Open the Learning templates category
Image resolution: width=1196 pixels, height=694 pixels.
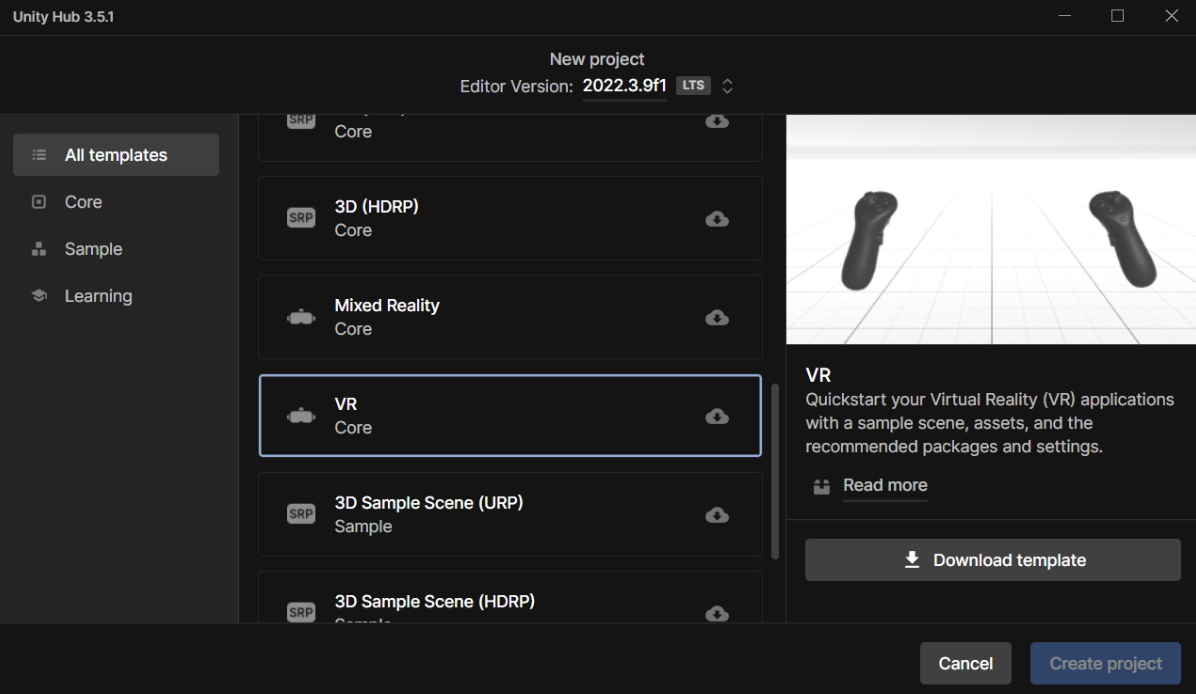click(x=98, y=296)
